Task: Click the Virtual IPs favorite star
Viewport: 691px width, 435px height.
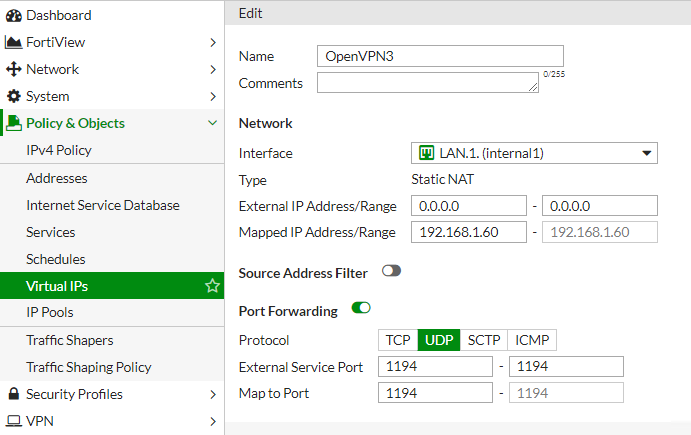Action: click(212, 286)
